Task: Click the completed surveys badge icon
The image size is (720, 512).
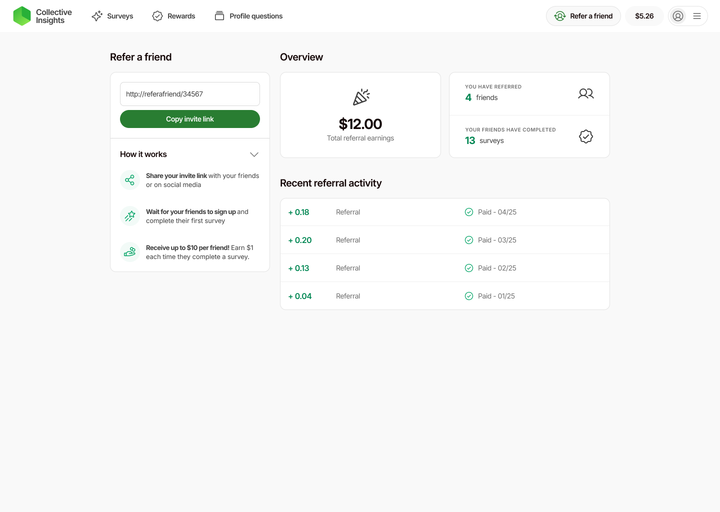Action: [586, 136]
